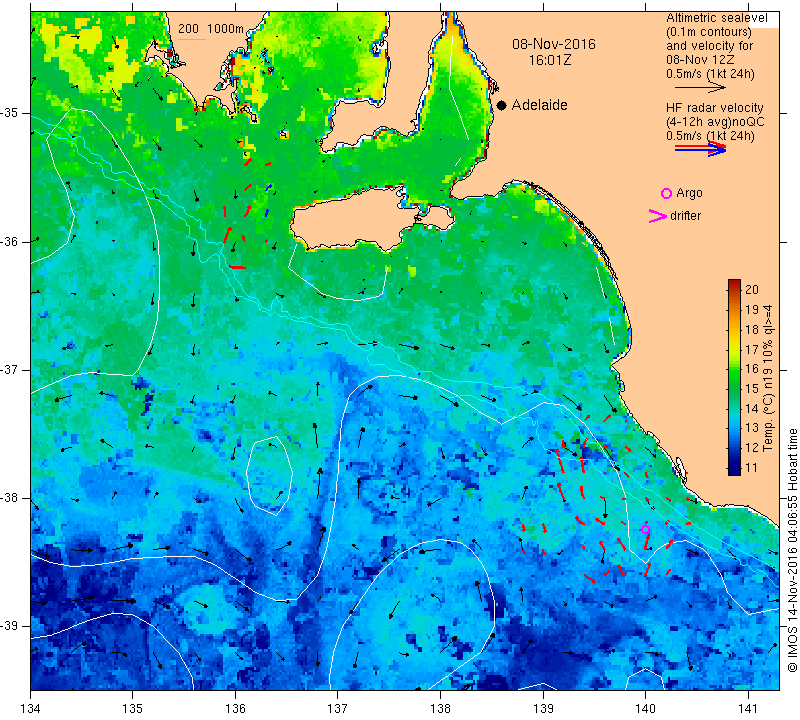800x720 pixels.
Task: Click latitude axis label -35
Action: coord(9,113)
